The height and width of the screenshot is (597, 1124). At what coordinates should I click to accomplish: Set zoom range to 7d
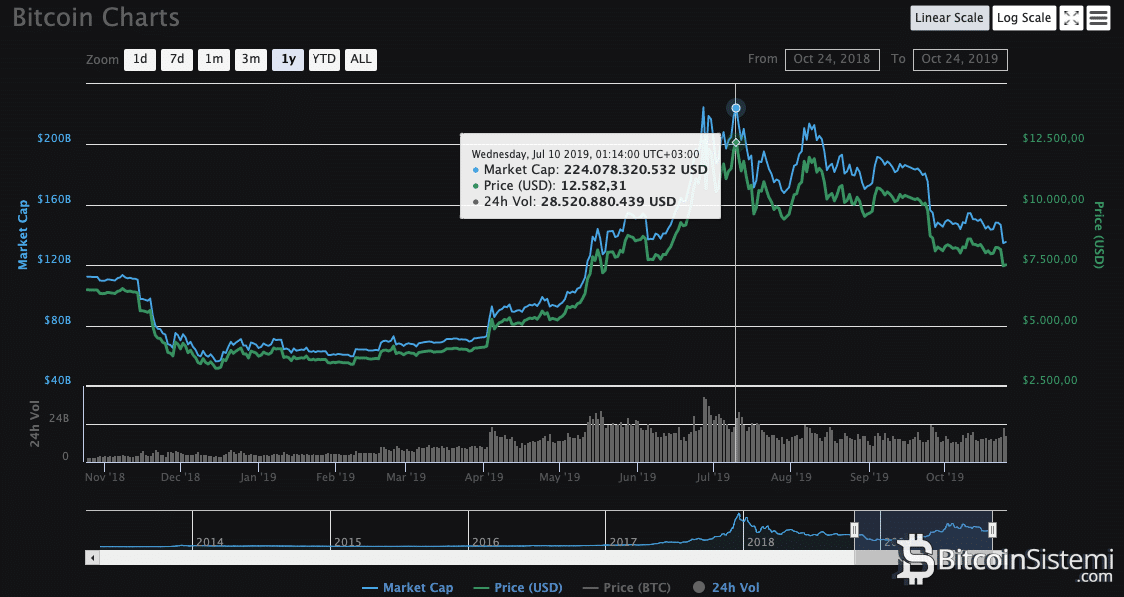tap(177, 59)
